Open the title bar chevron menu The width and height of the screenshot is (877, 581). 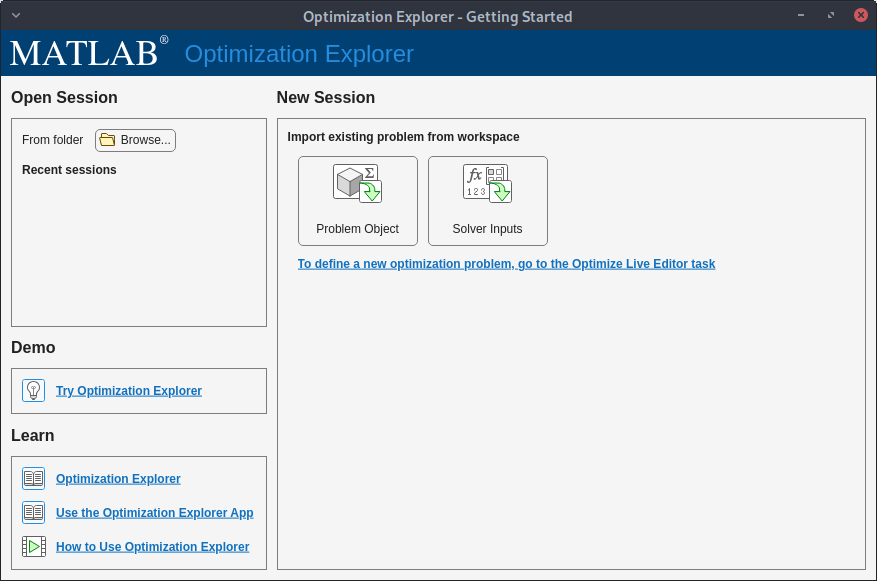click(15, 15)
